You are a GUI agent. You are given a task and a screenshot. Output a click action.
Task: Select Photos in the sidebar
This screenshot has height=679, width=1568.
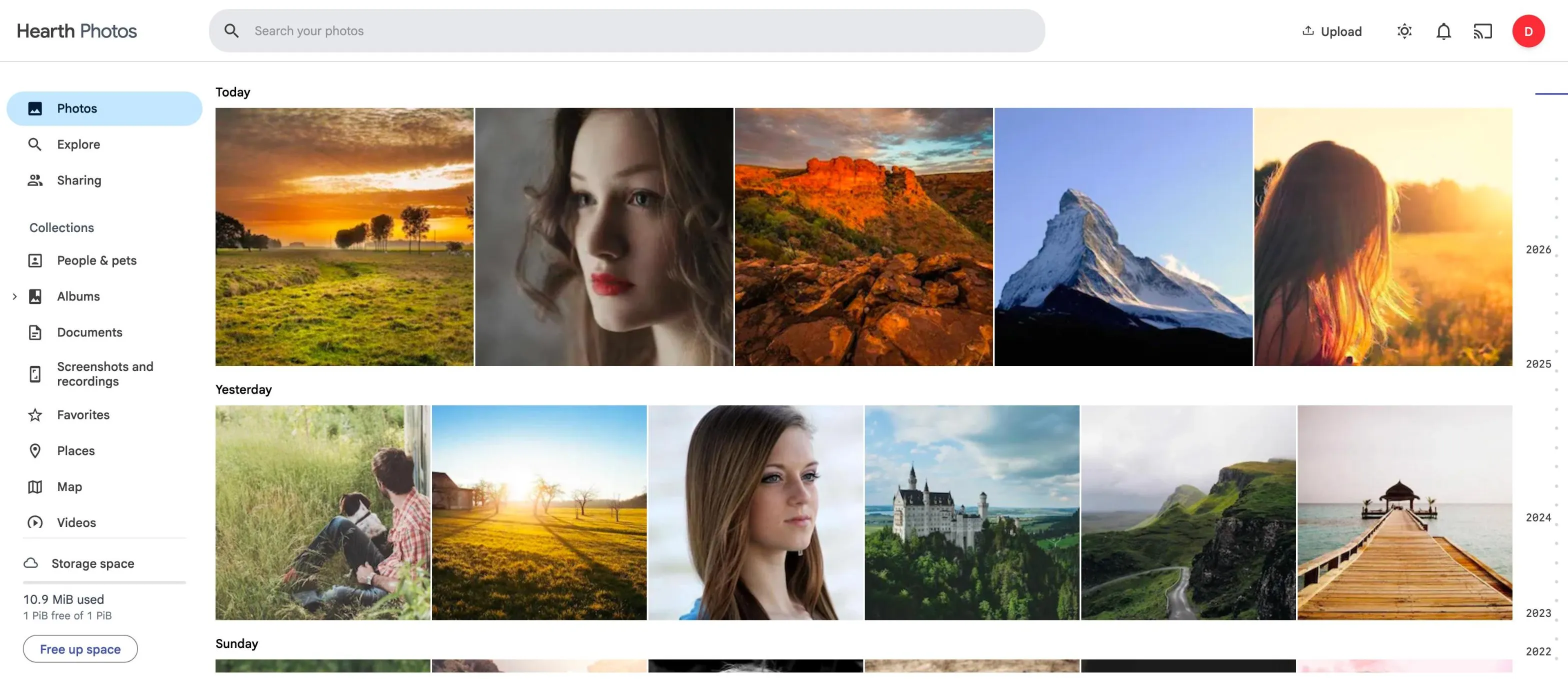[104, 108]
